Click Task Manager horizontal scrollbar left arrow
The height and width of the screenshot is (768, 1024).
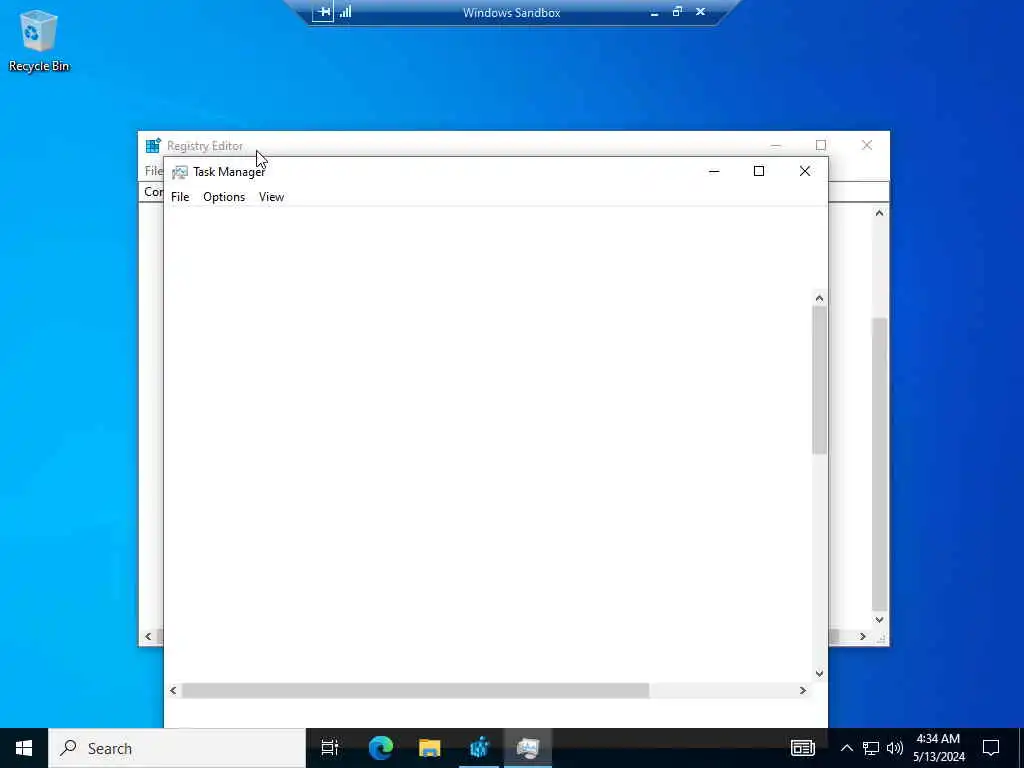173,690
